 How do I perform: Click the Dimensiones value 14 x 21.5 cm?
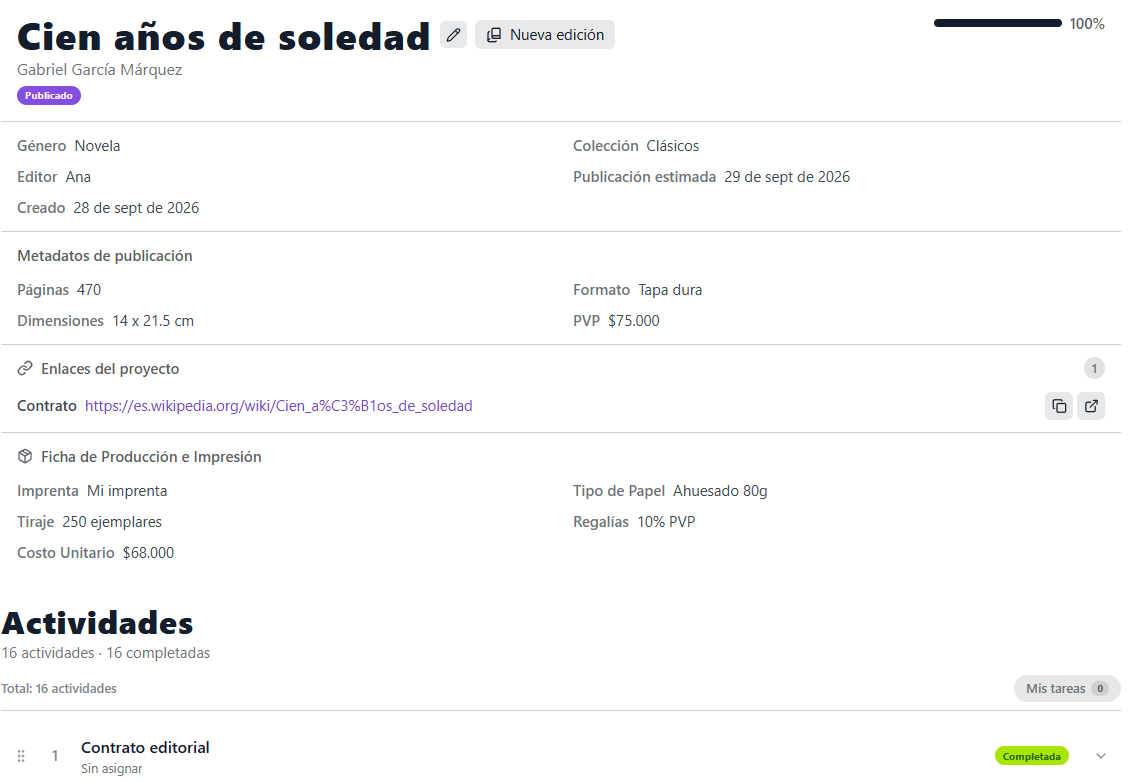153,321
